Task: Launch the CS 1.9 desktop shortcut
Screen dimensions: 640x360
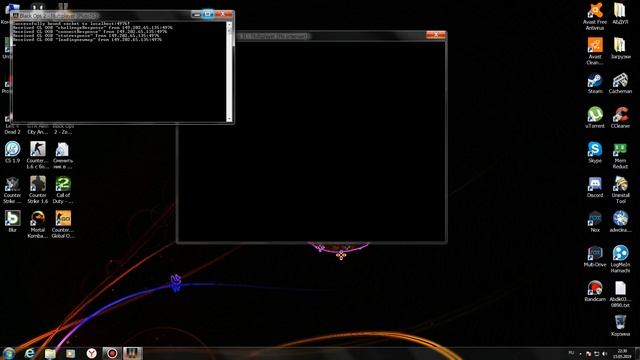Action: point(12,152)
